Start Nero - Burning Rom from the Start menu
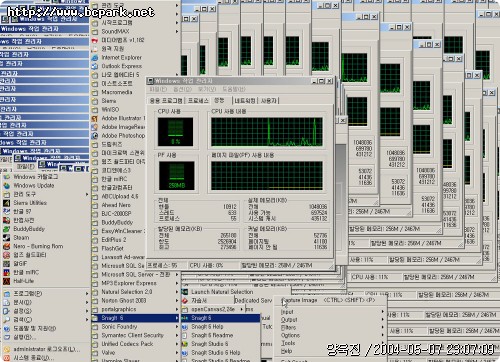This screenshot has height=362, width=500. (38, 246)
